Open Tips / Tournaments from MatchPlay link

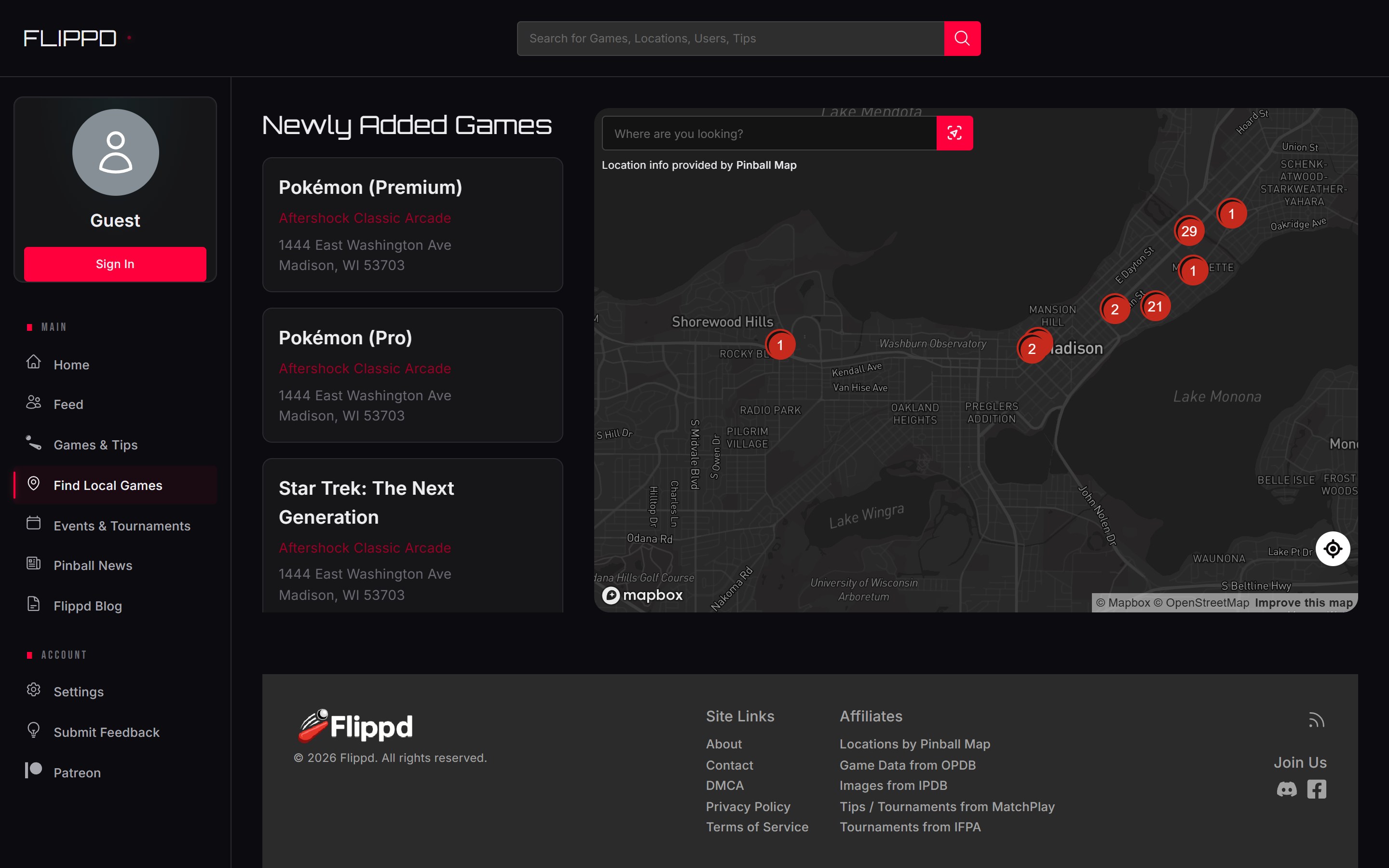[x=947, y=807]
